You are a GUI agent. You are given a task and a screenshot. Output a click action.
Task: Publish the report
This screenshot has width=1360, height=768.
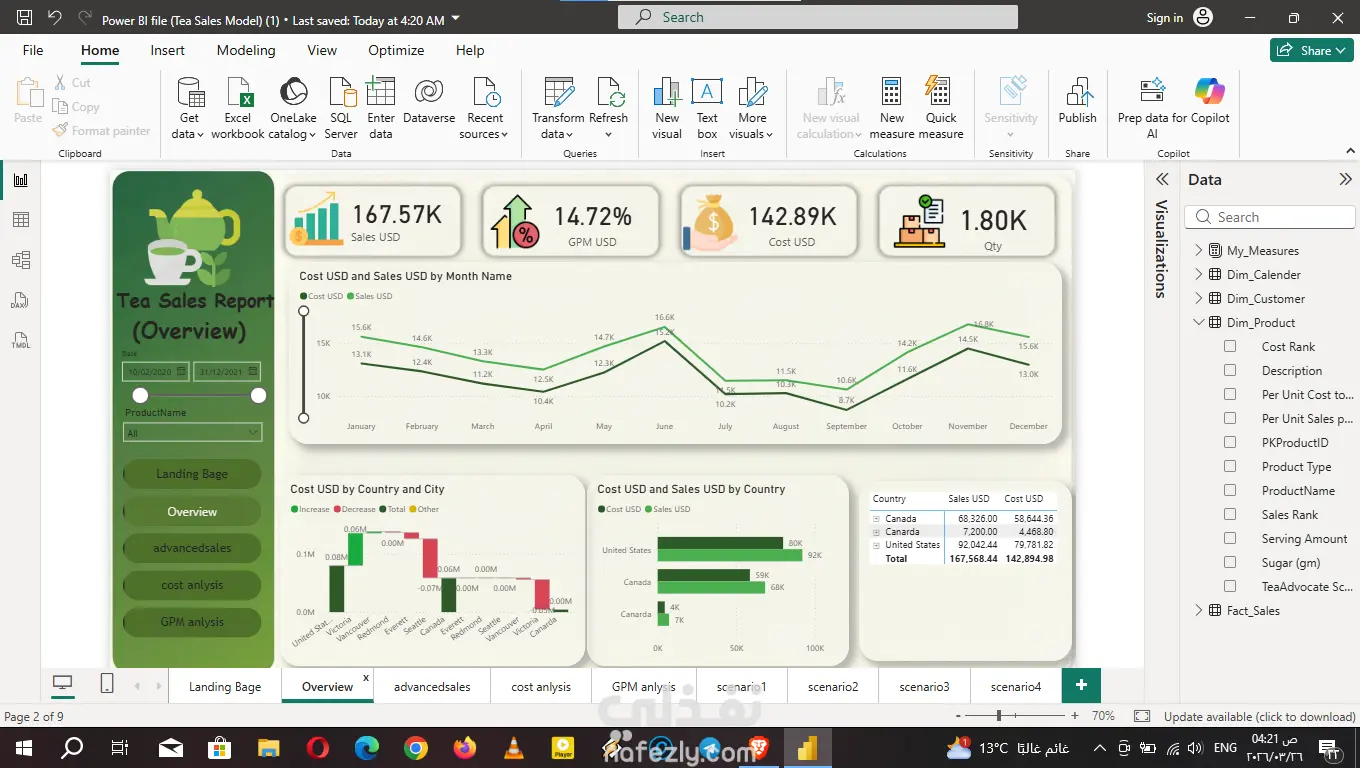coord(1078,100)
